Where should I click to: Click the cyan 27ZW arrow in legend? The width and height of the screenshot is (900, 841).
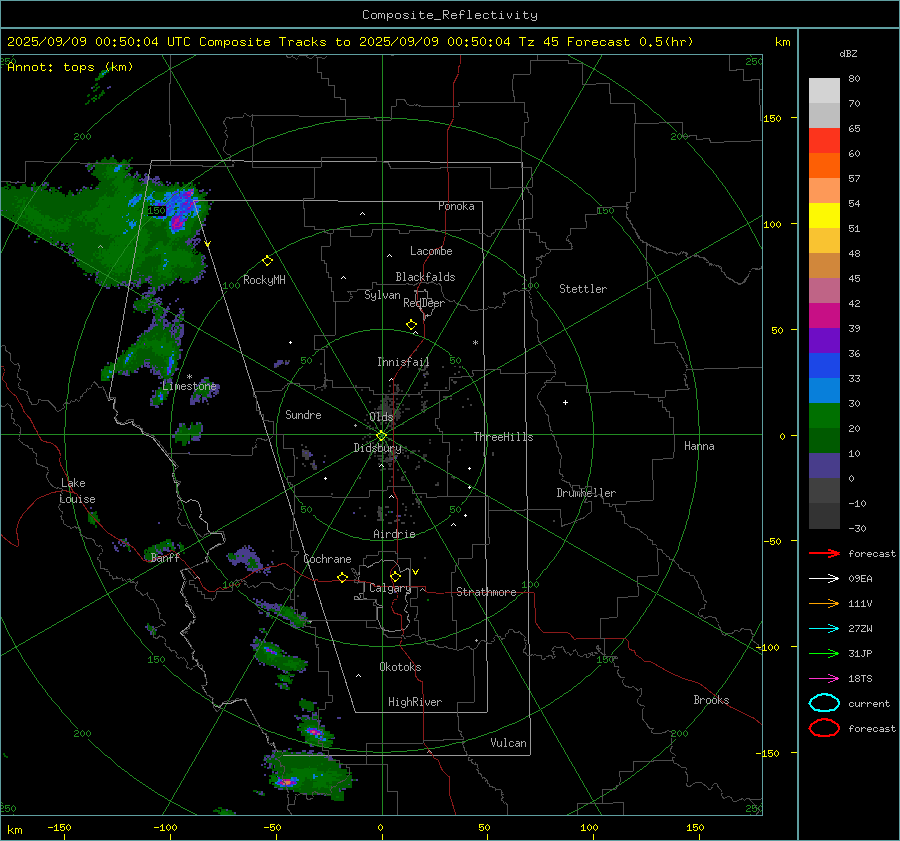824,629
